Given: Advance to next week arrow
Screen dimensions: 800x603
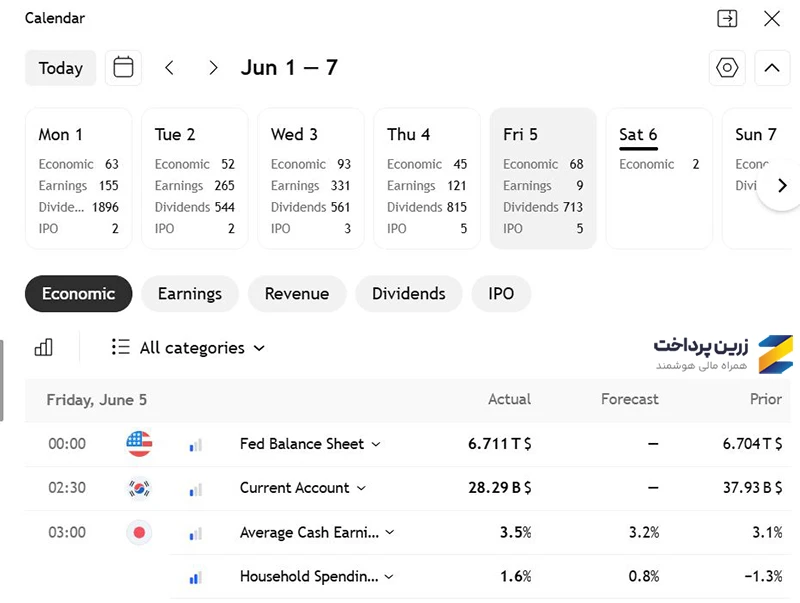Looking at the screenshot, I should point(213,67).
